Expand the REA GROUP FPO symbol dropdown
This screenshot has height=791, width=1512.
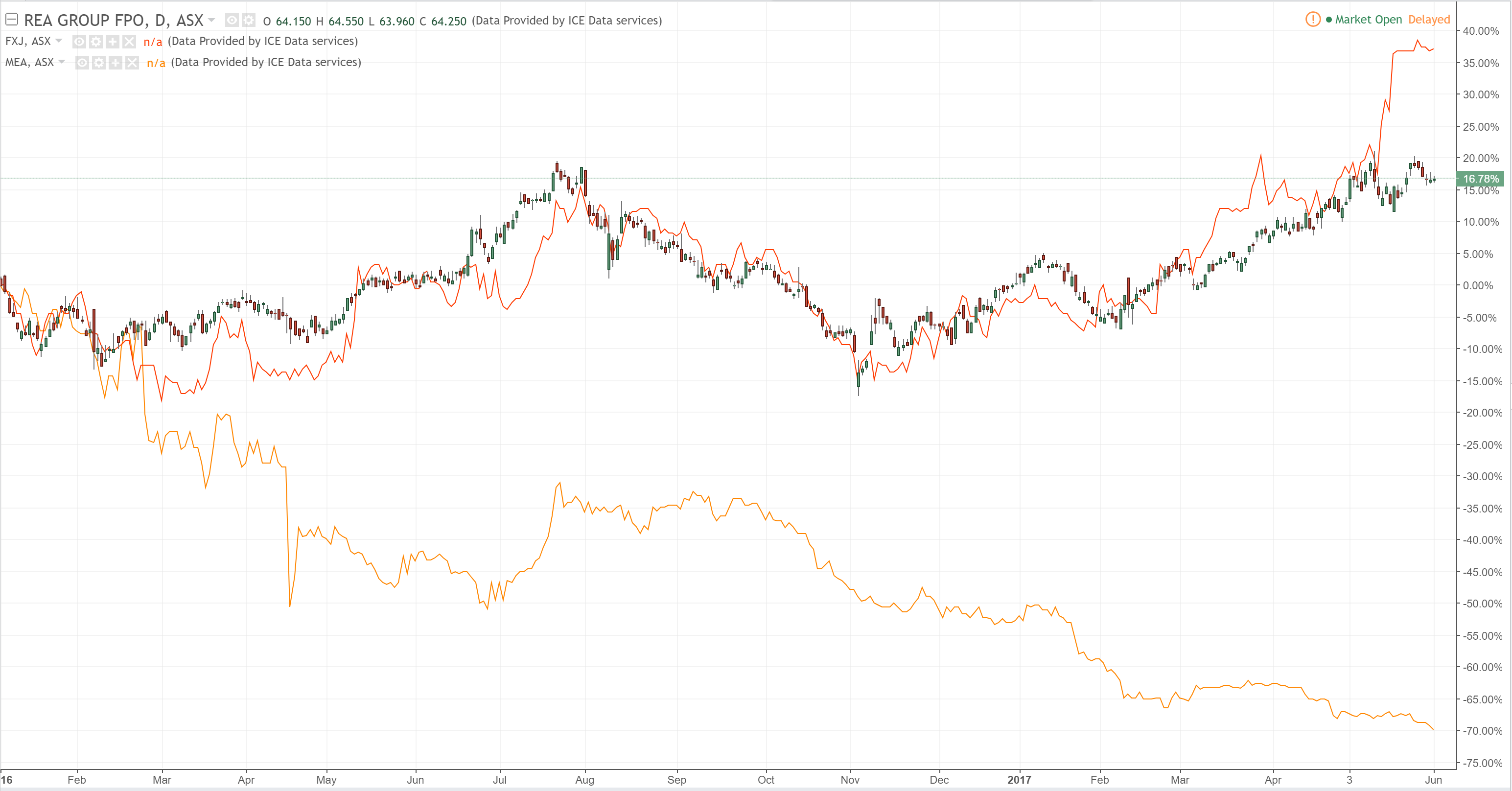tap(211, 21)
